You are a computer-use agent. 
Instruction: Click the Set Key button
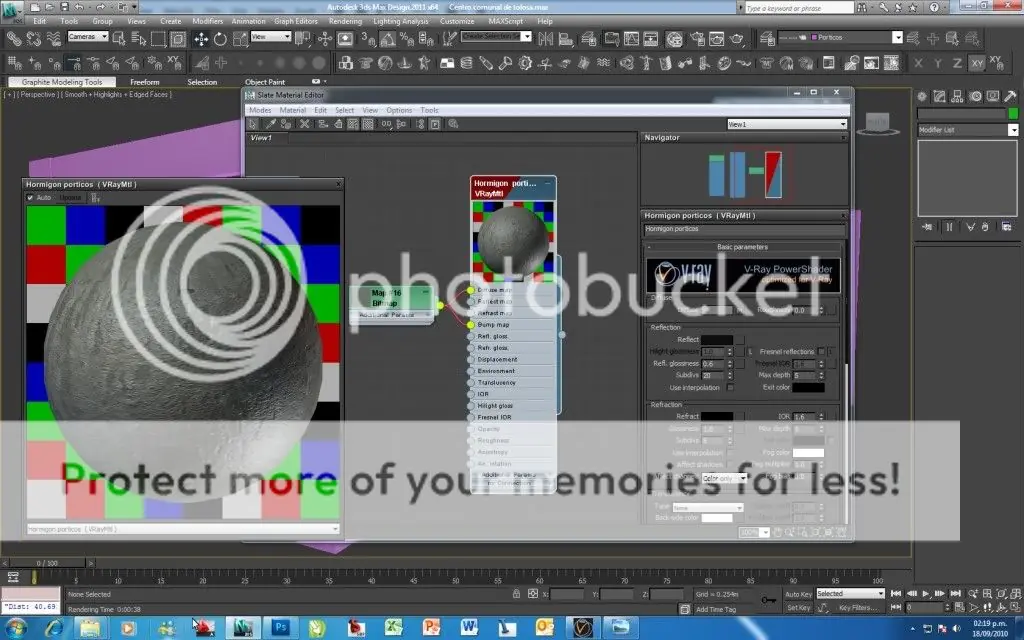pos(797,608)
